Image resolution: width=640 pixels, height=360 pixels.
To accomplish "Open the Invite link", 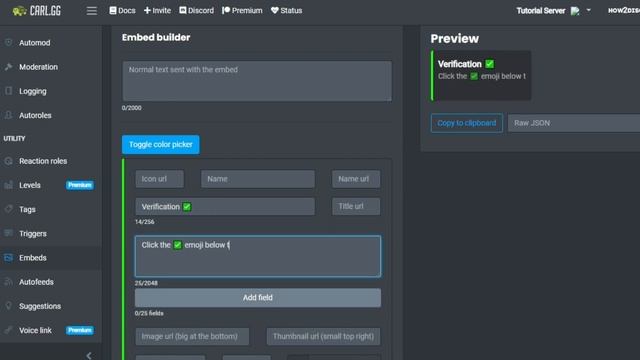I will (x=157, y=11).
